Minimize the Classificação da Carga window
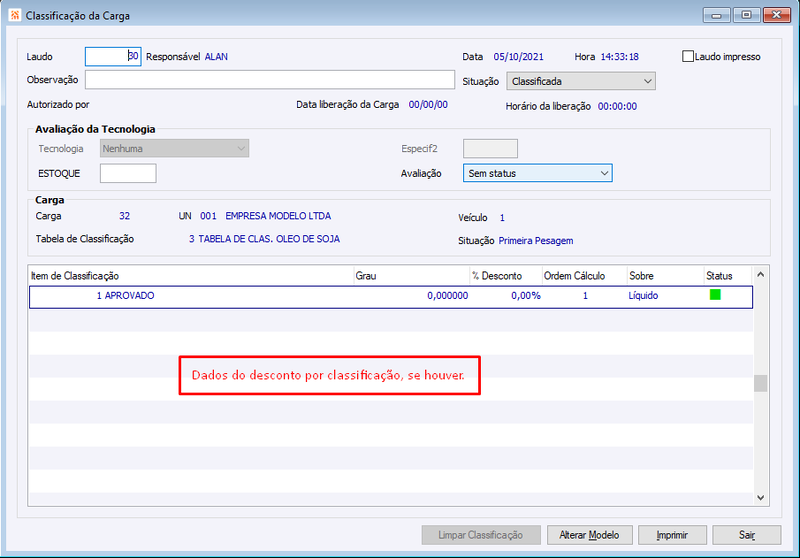Viewport: 800px width, 558px height. (716, 15)
